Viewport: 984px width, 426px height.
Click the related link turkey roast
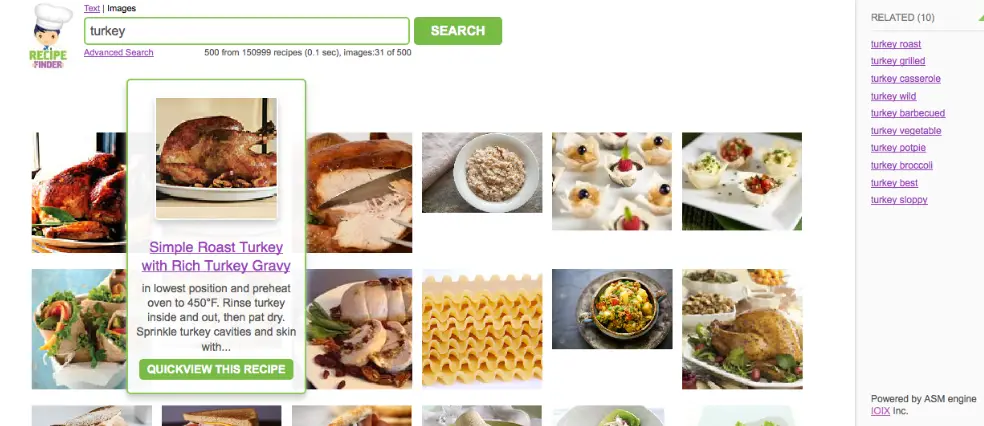pyautogui.click(x=896, y=44)
